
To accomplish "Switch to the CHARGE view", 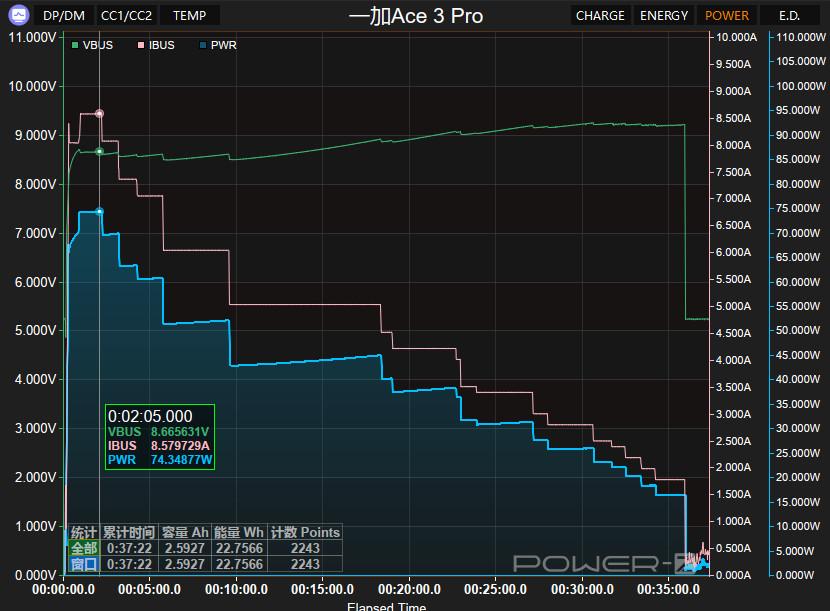I will click(600, 16).
